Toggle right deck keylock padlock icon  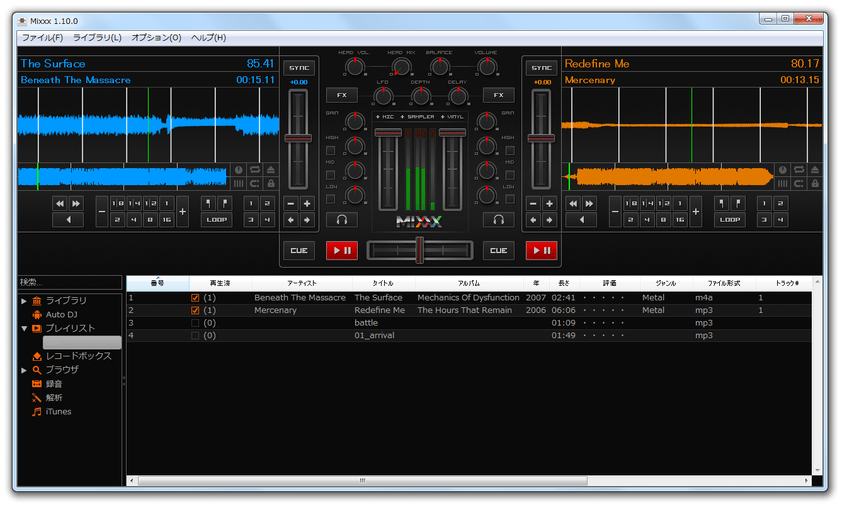coord(815,184)
